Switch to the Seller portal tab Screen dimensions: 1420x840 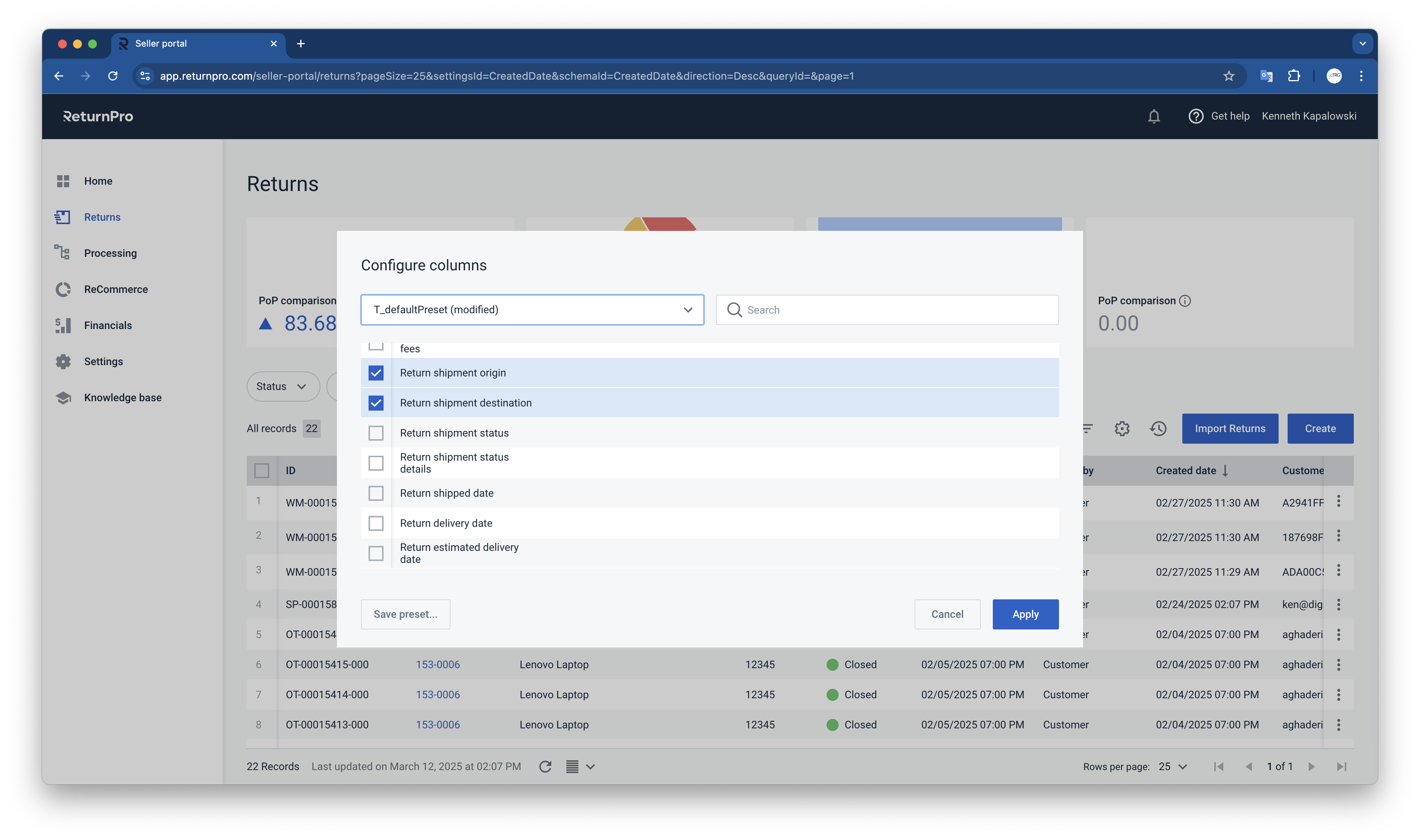pos(161,43)
